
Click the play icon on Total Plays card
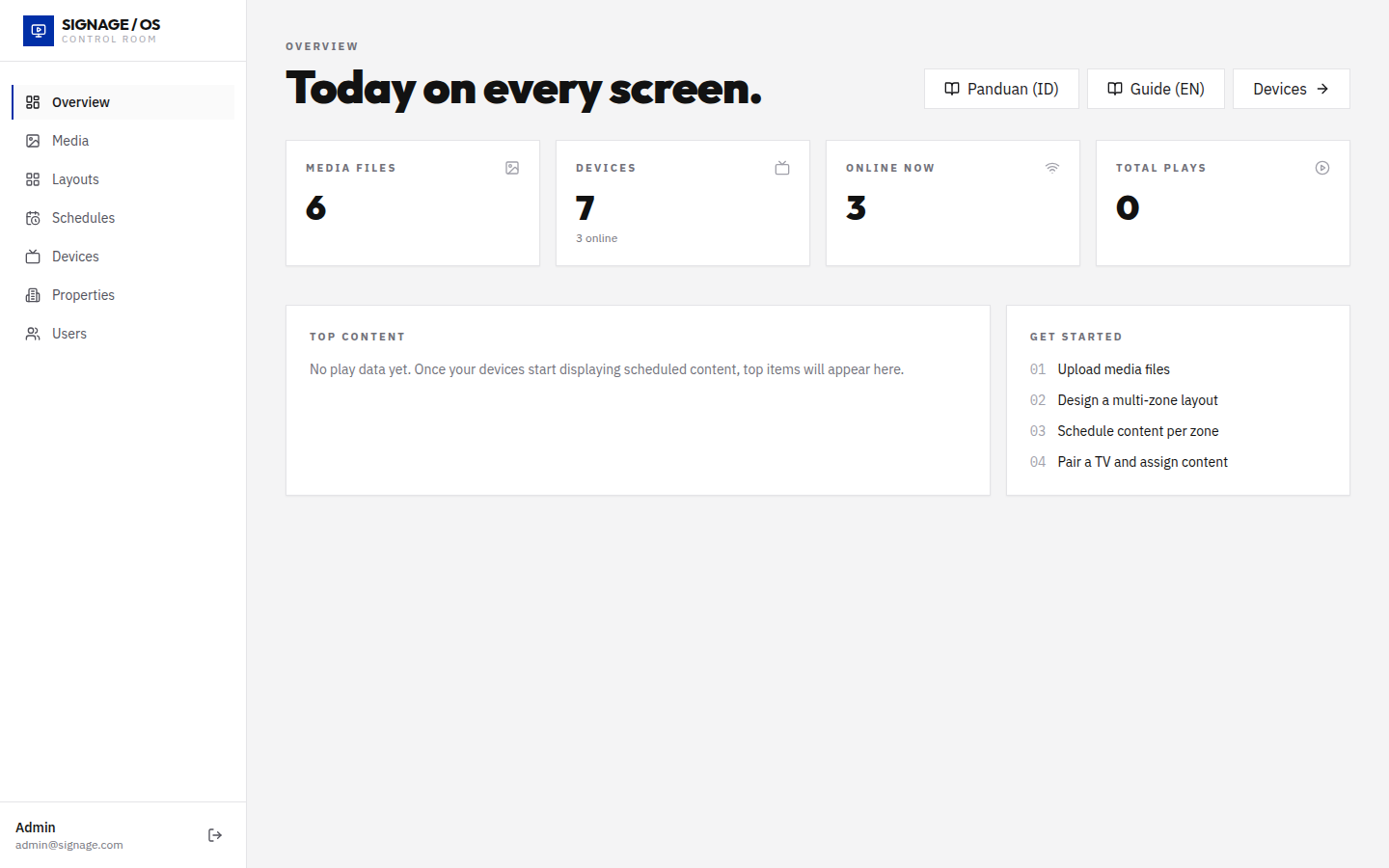coord(1322,168)
